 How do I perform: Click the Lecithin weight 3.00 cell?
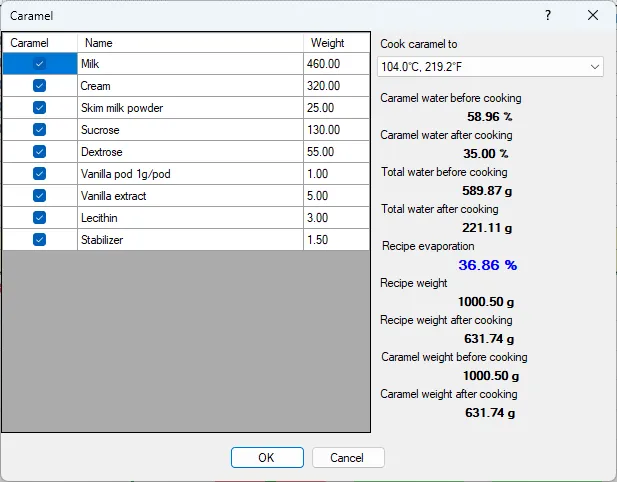pos(337,218)
